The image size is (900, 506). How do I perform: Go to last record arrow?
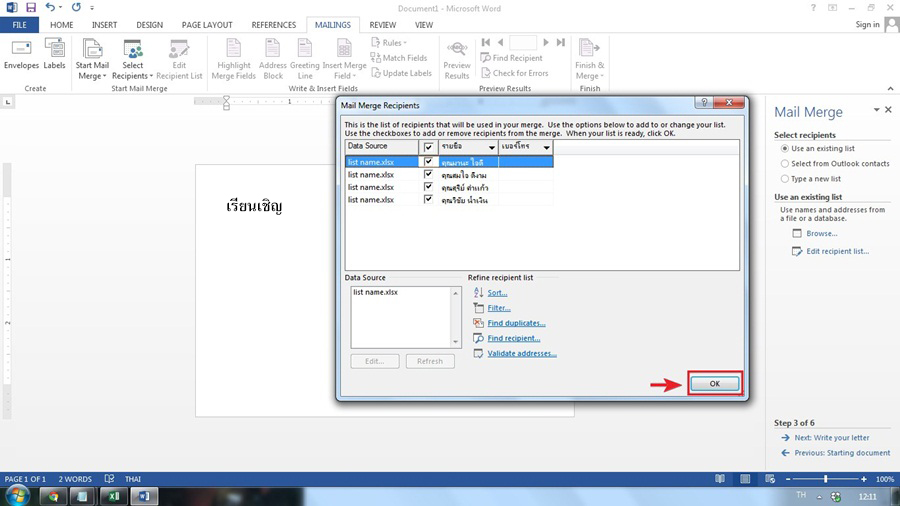click(561, 42)
